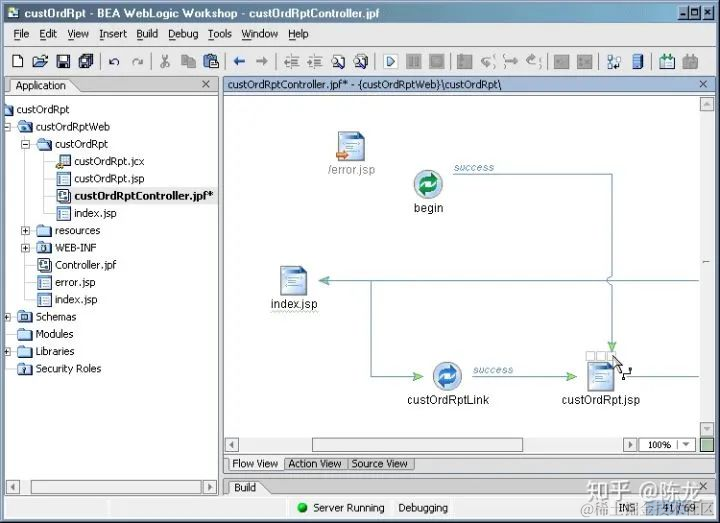Image resolution: width=720 pixels, height=523 pixels.
Task: Click the Stop debug icon
Action: click(436, 61)
